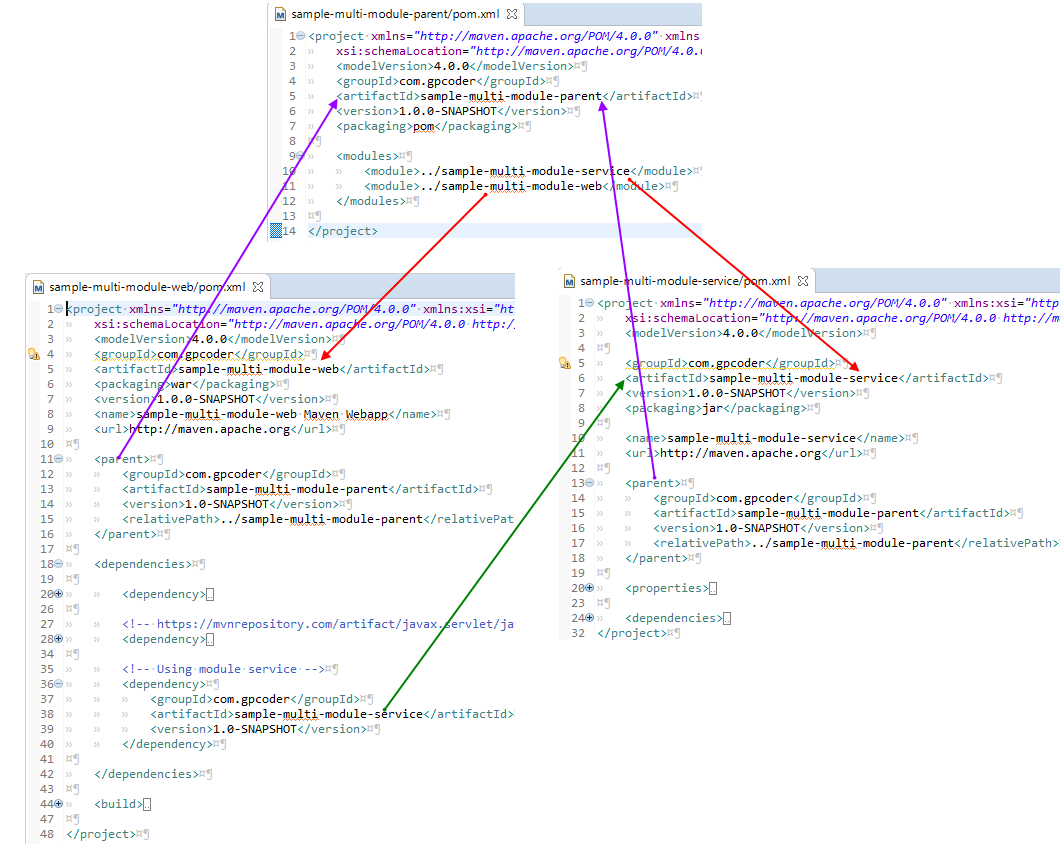Screen dimensions: 1060x849
Task: Click warning marker on service pom groupId line
Action: click(564, 363)
